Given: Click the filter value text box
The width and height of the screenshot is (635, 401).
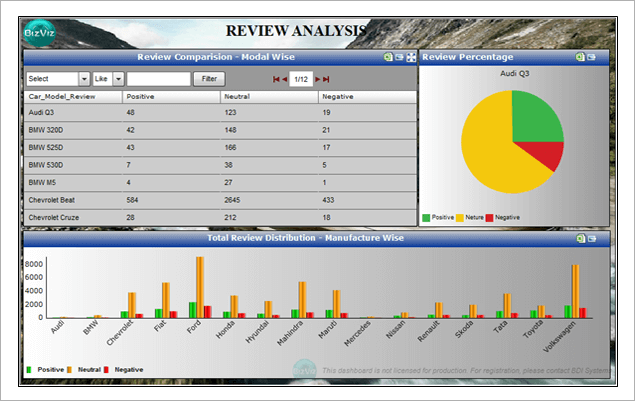Looking at the screenshot, I should tap(159, 79).
